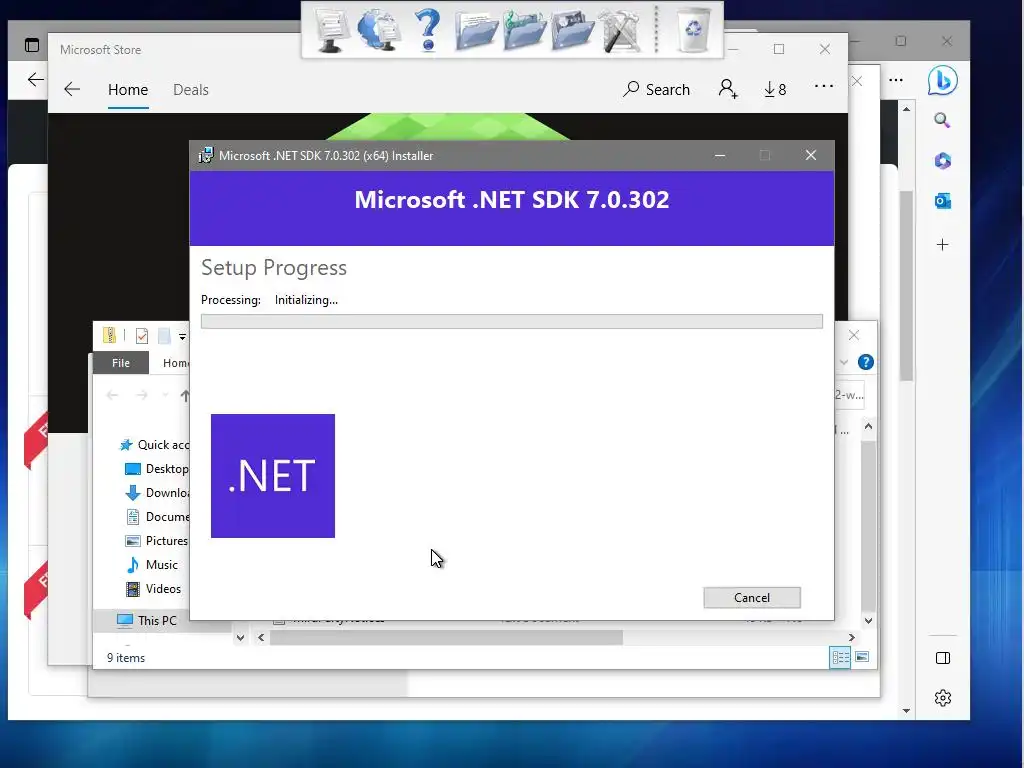Open Videos in the Explorer navigation pane
Image resolution: width=1024 pixels, height=768 pixels.
click(153, 589)
